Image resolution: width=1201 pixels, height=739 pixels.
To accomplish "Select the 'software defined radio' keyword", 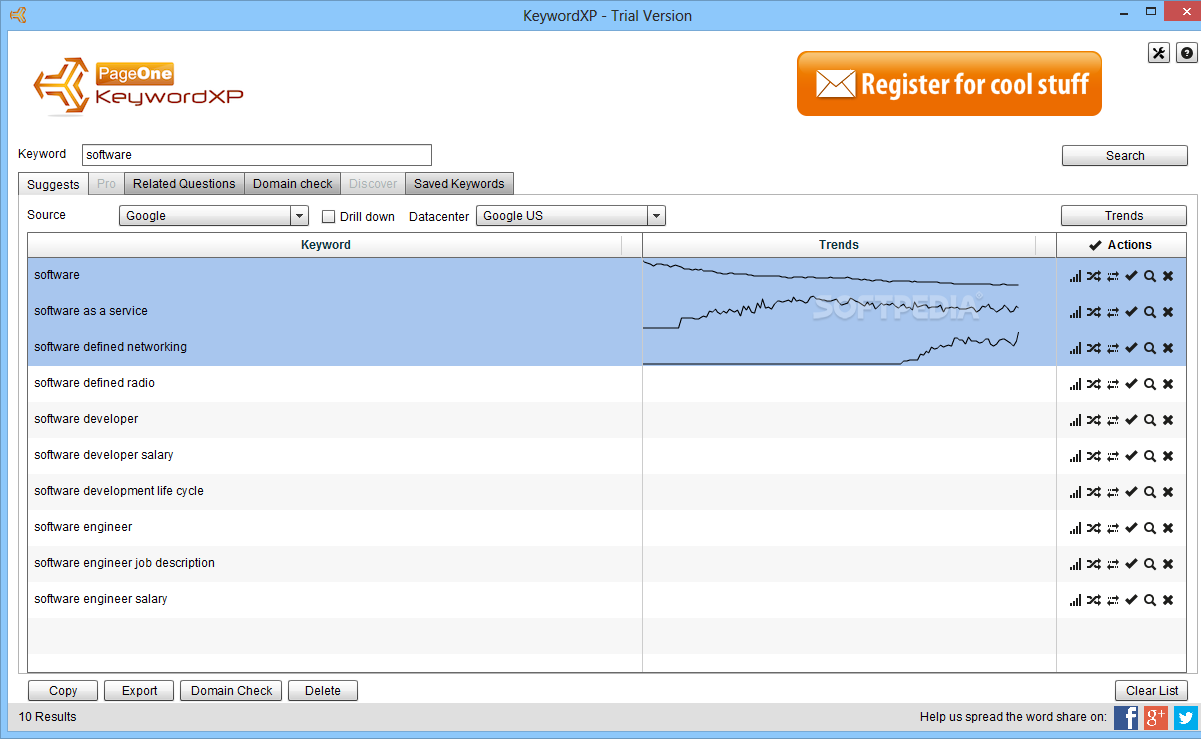I will coord(94,383).
